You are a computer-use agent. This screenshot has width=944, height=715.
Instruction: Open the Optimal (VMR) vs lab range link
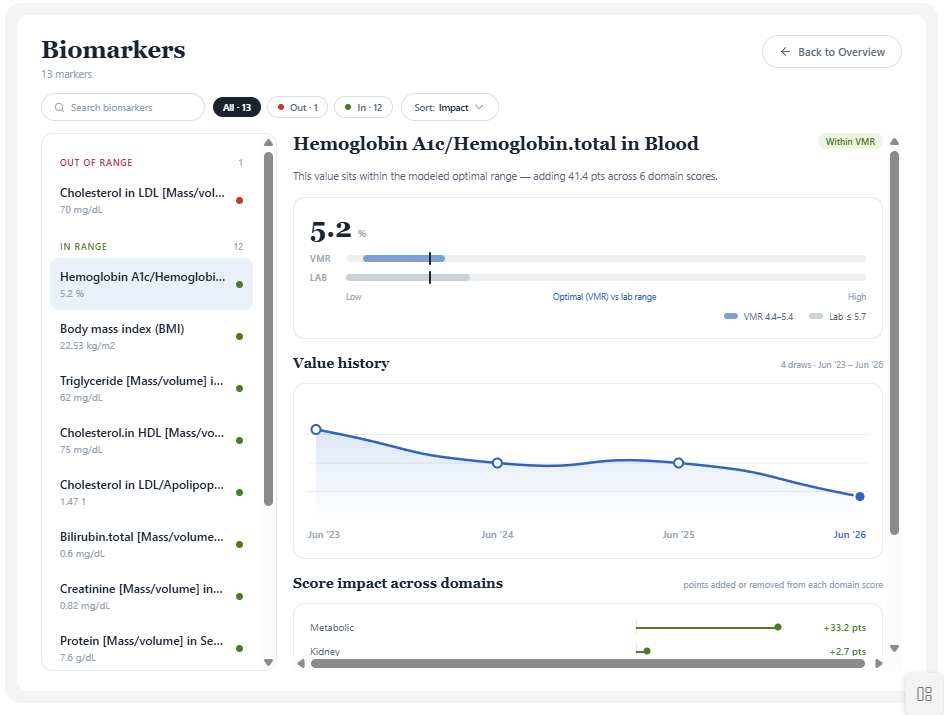[x=604, y=297]
